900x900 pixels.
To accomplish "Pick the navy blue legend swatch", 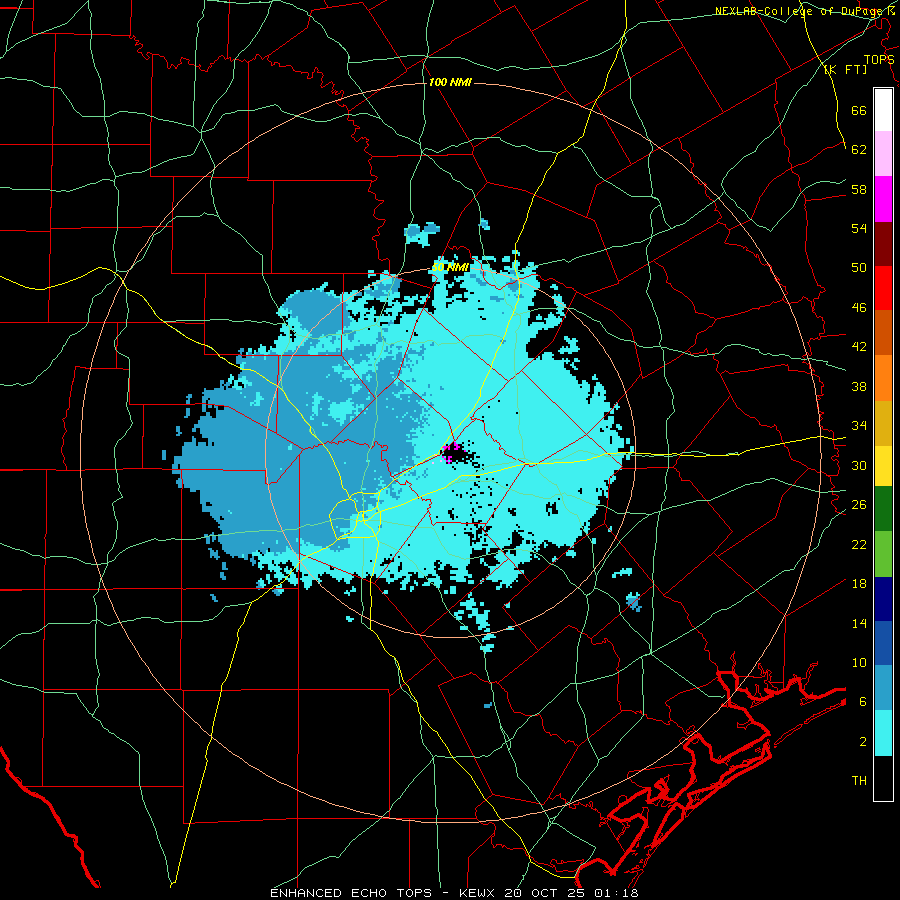I will tap(883, 599).
